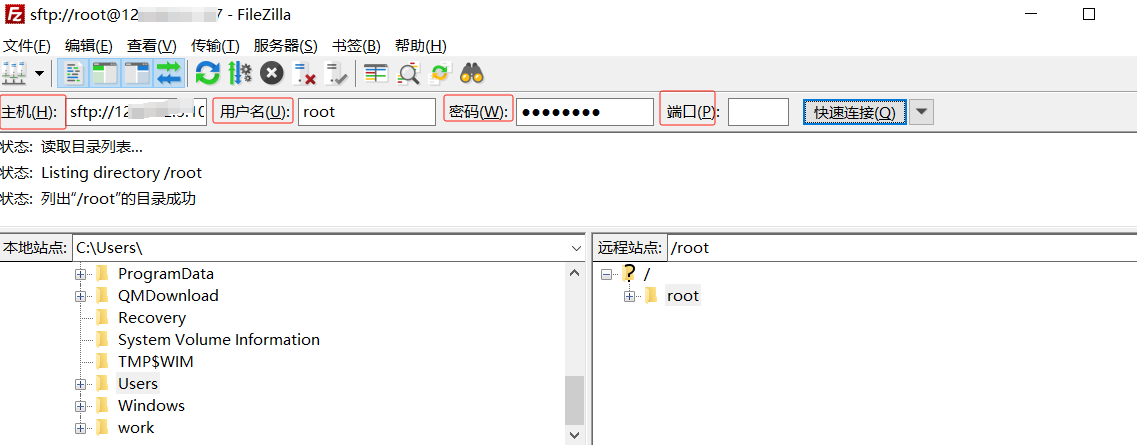Search files with the binoculars icon

(x=472, y=72)
